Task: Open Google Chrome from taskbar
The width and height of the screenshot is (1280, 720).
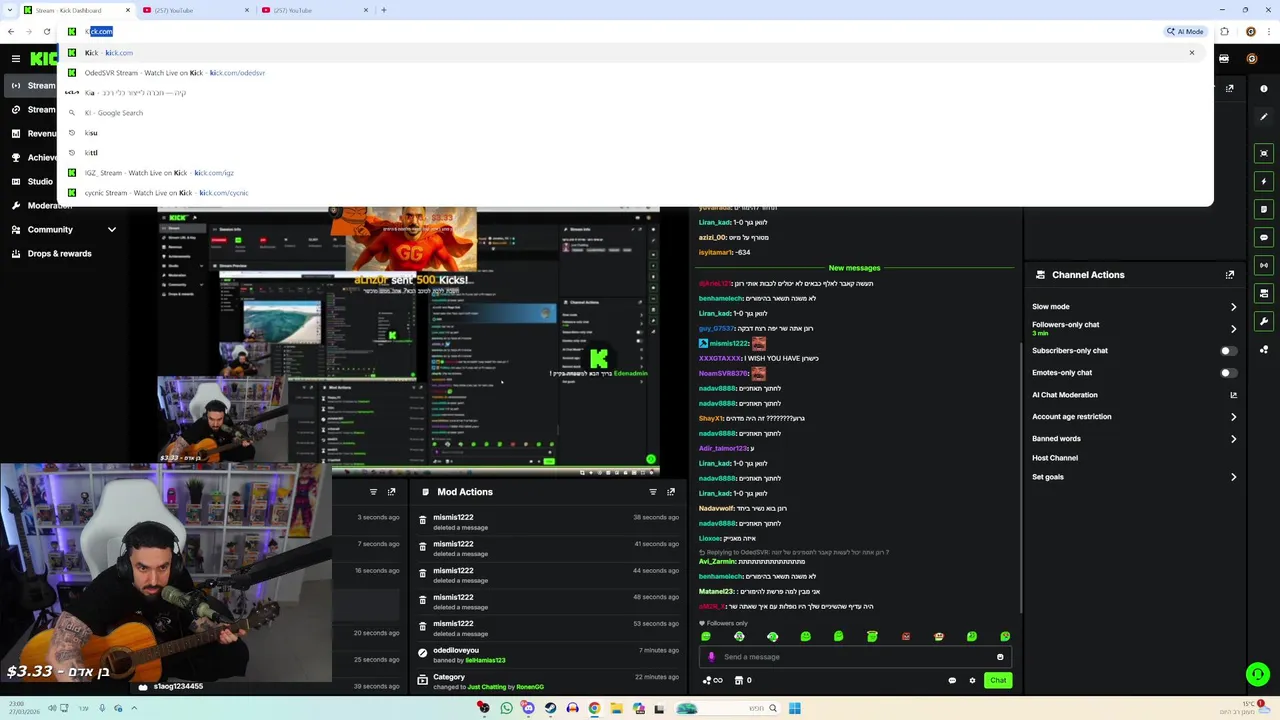Action: [x=594, y=708]
